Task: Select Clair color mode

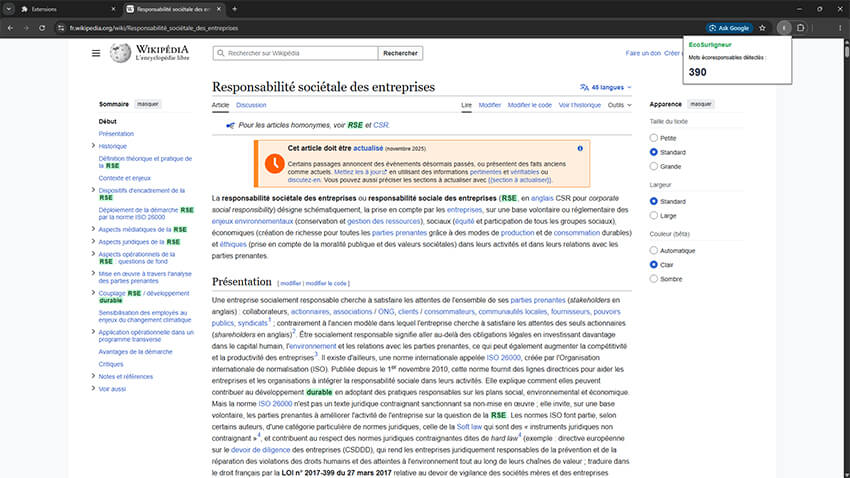Action: (653, 264)
